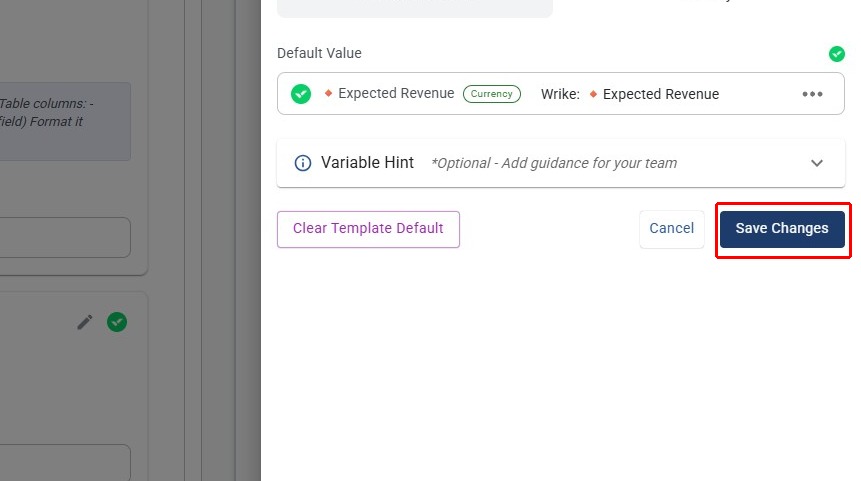Select the Wrike Expected Revenue field text
This screenshot has height=481, width=861.
(660, 94)
